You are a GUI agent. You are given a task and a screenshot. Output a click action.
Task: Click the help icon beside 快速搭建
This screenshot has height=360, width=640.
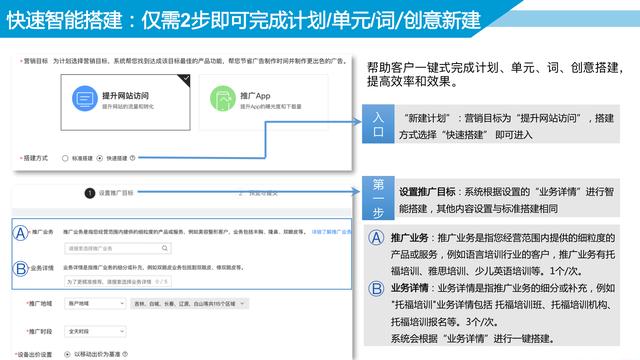pyautogui.click(x=133, y=158)
